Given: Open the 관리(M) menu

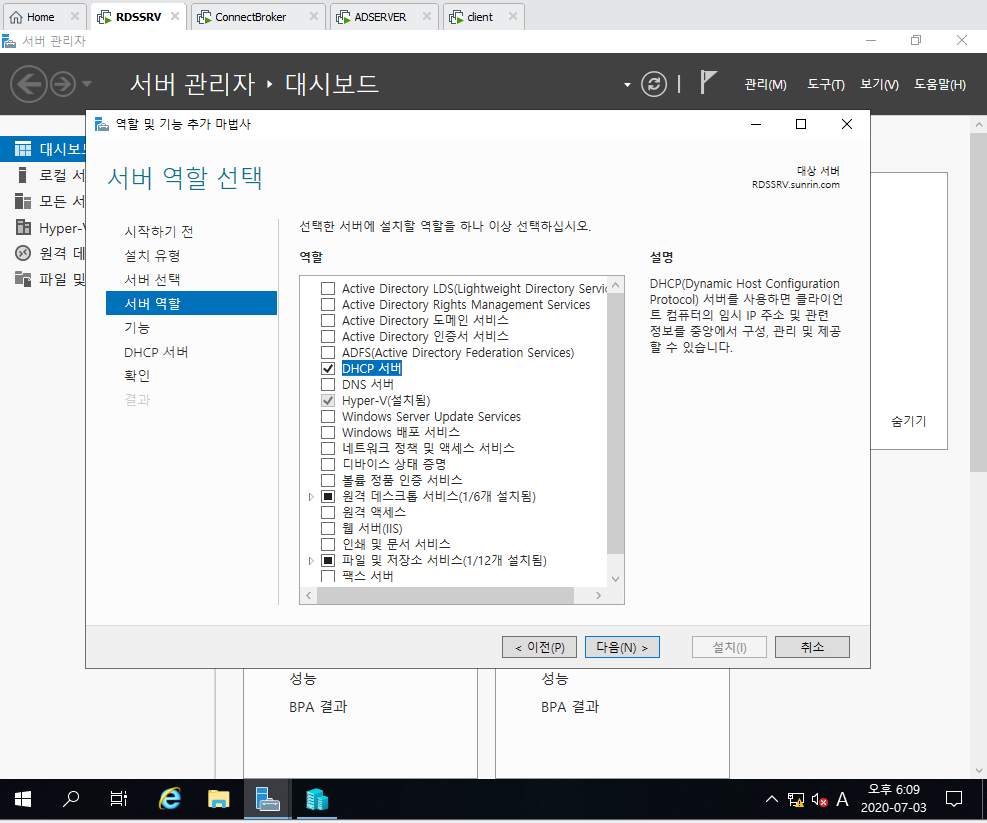Looking at the screenshot, I should (765, 84).
